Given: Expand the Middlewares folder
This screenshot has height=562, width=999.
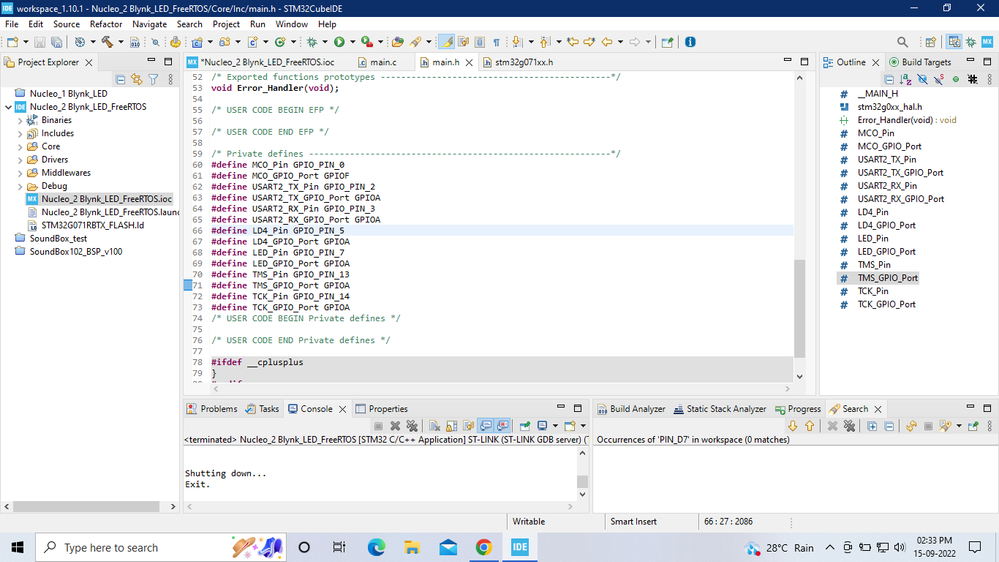Looking at the screenshot, I should [20, 173].
